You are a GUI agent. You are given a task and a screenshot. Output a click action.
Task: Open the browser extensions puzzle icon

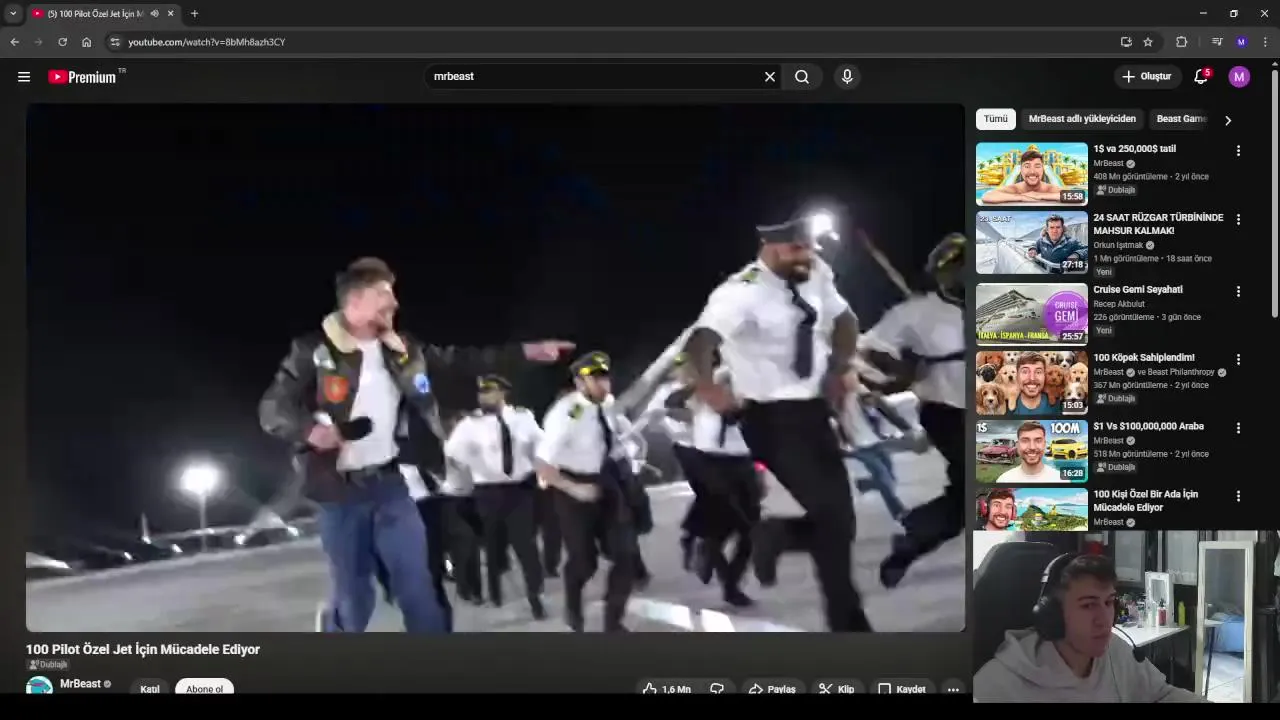[1181, 42]
